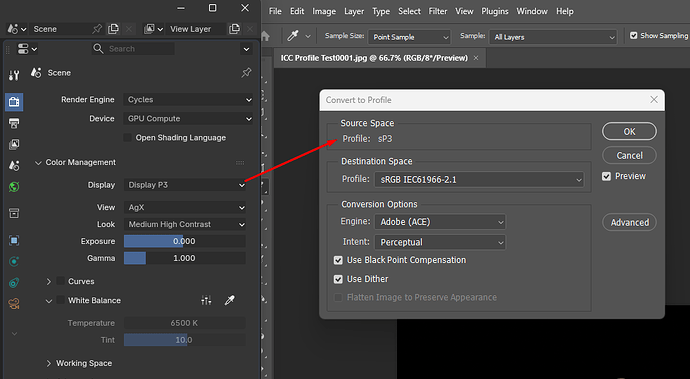Toggle the Preview checkbox in Convert to Profile

tap(606, 177)
